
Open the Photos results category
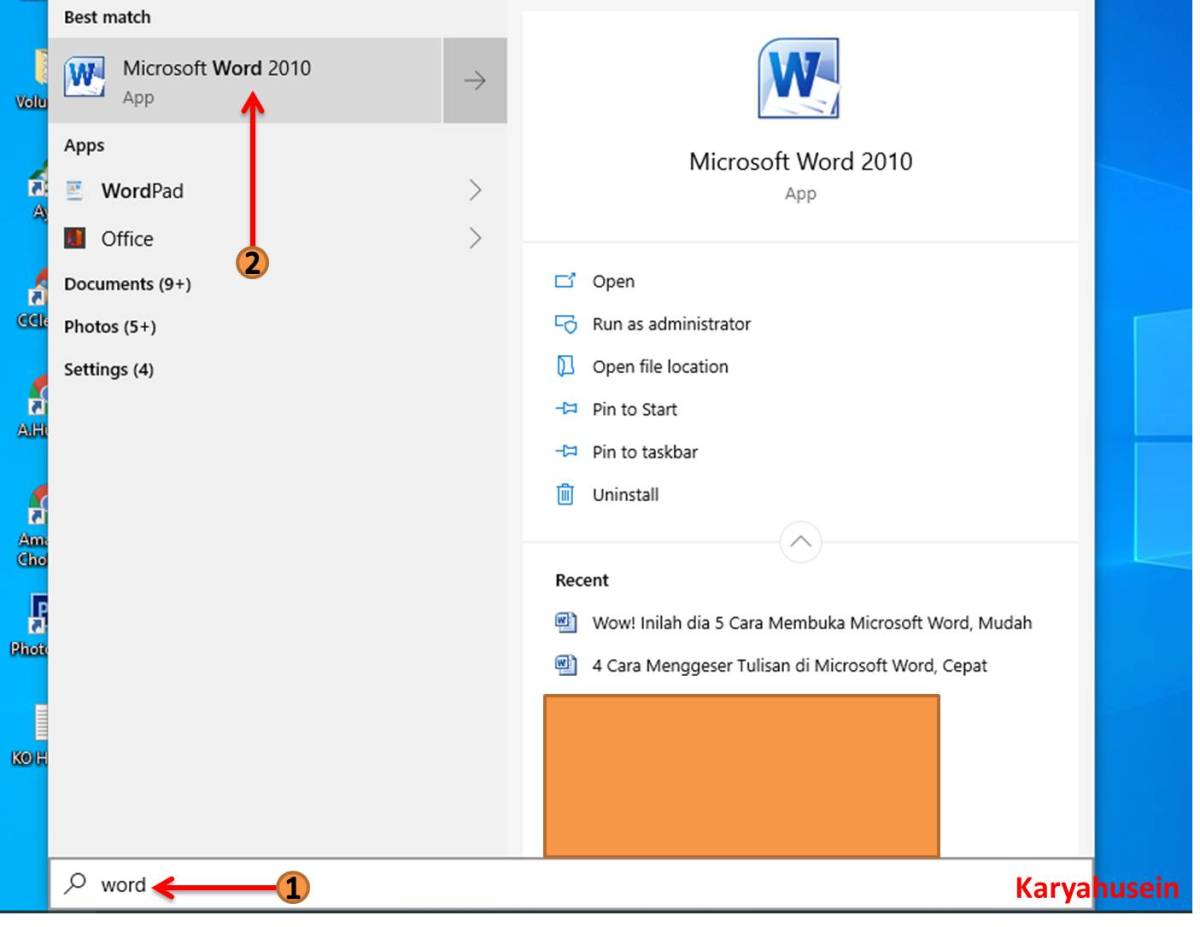tap(108, 326)
